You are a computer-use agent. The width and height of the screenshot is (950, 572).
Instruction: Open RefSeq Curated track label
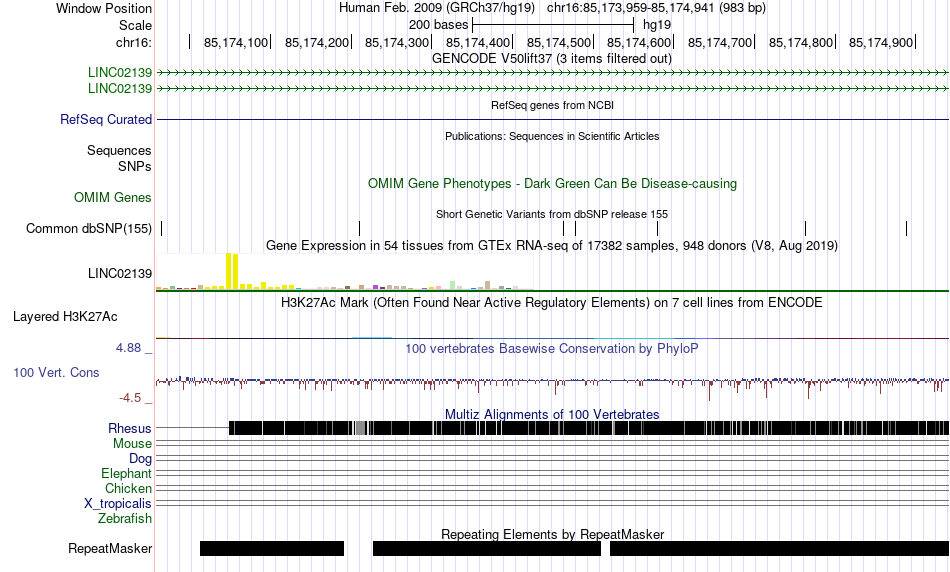click(106, 119)
